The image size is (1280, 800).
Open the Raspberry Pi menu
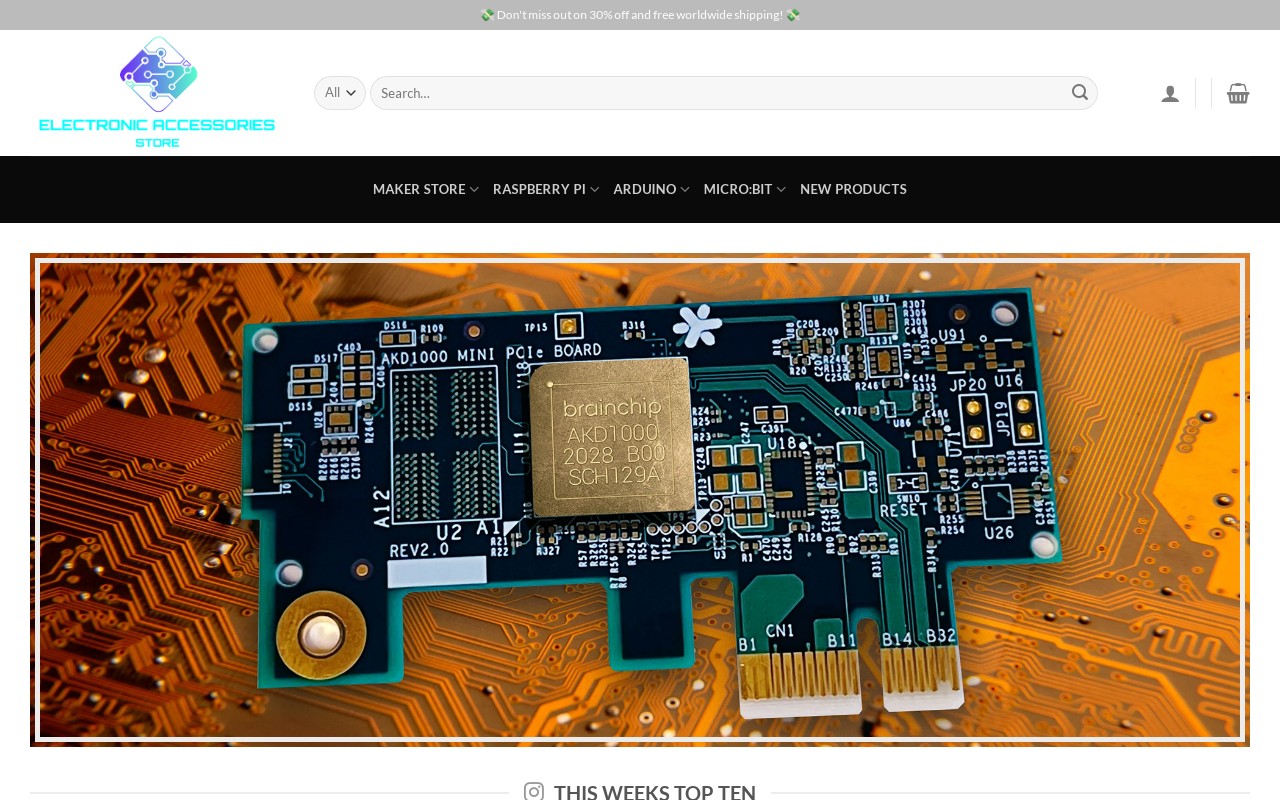click(x=546, y=189)
